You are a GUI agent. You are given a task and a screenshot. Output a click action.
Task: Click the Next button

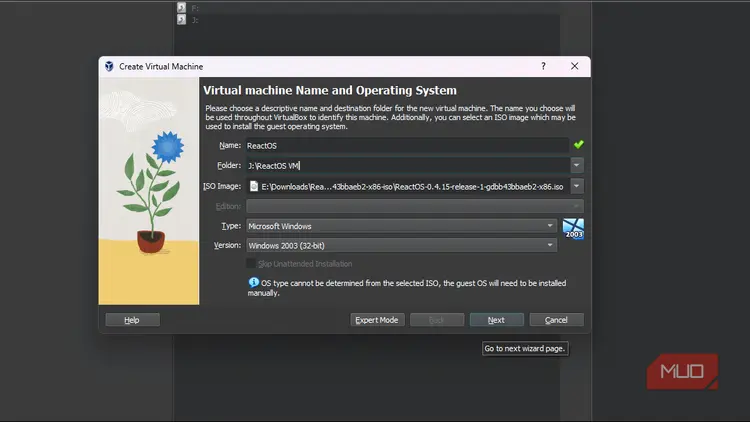(496, 320)
